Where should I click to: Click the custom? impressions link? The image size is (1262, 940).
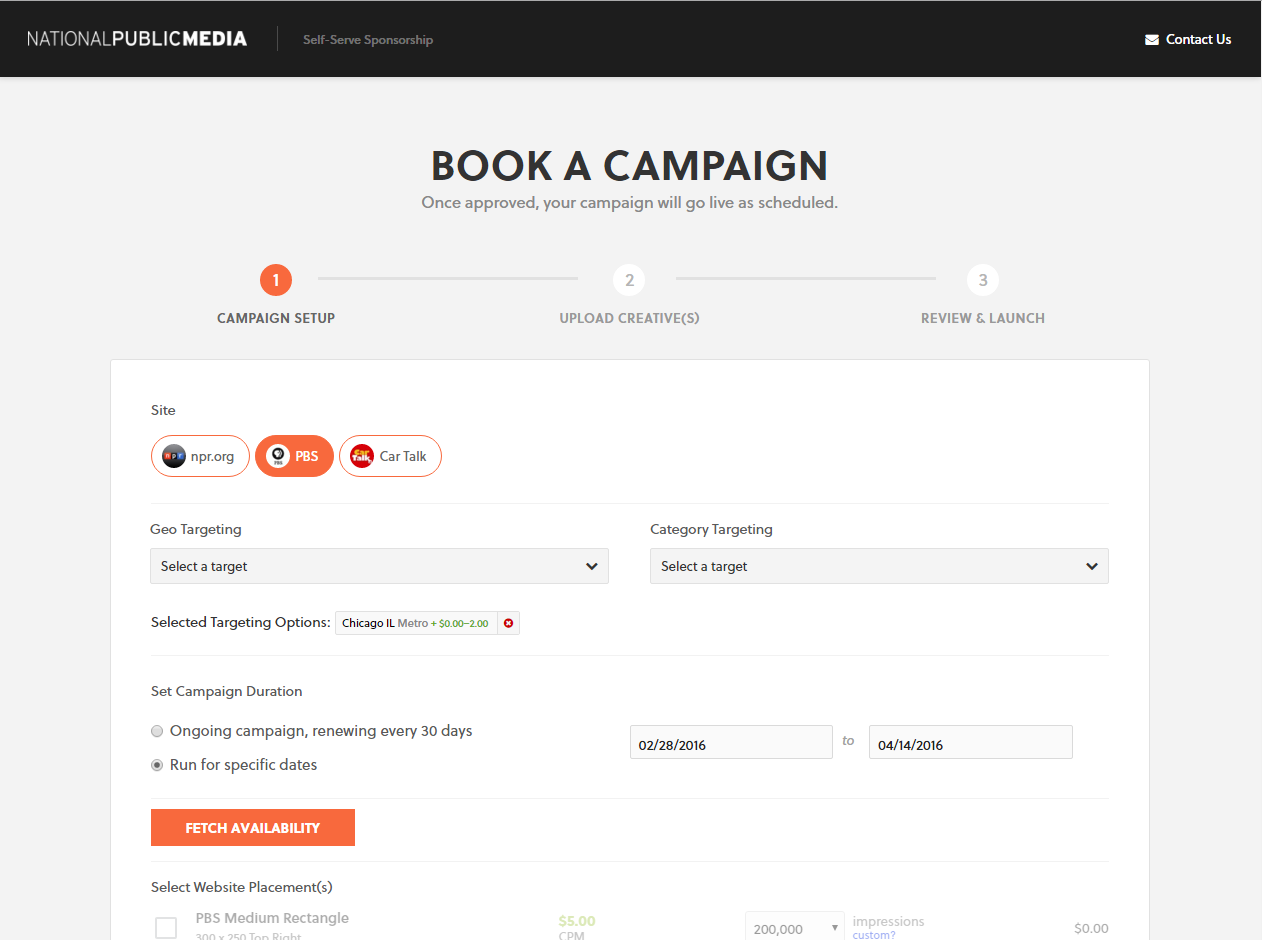[874, 935]
